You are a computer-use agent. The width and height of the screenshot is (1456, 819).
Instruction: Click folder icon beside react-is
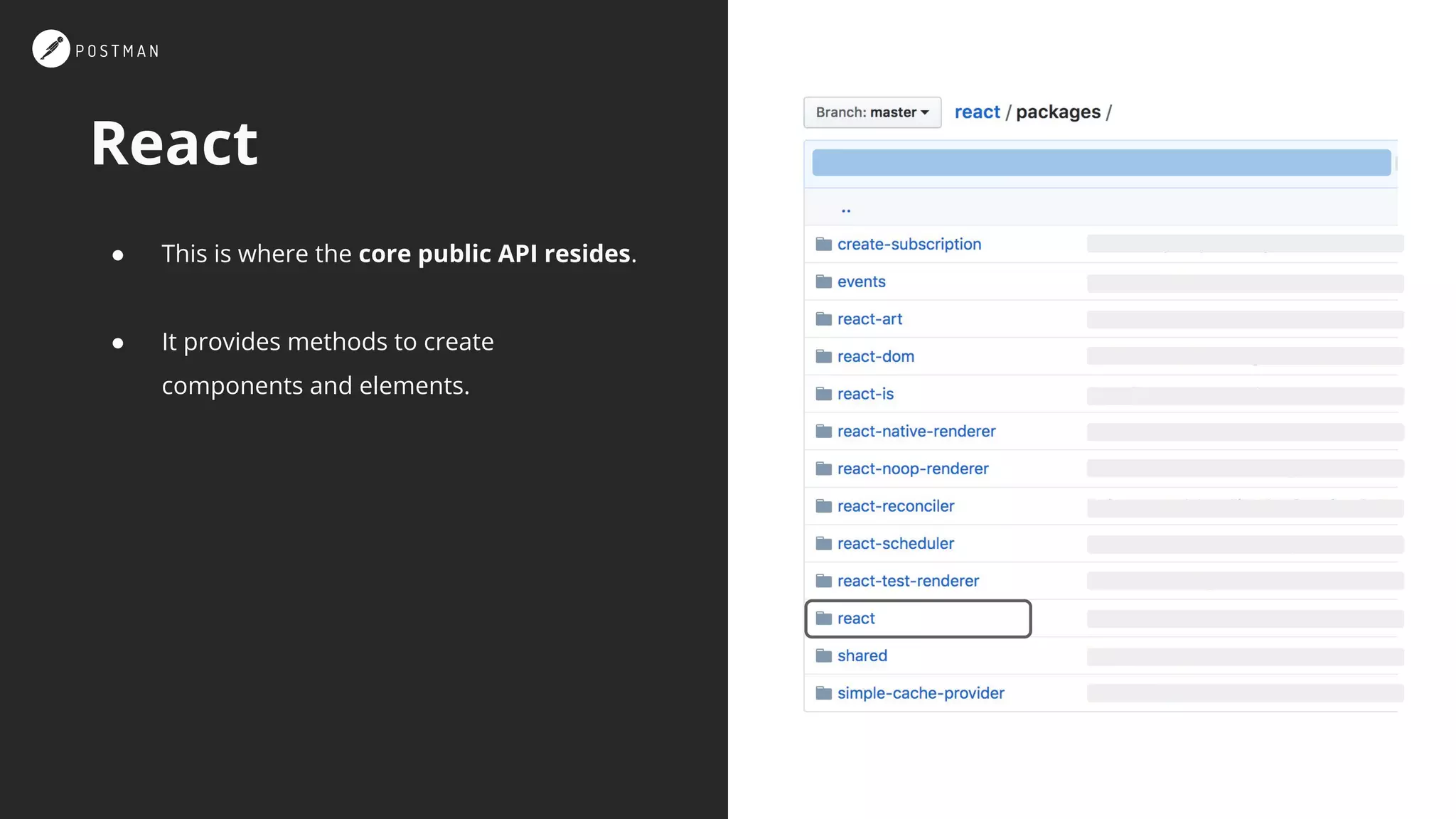click(x=824, y=394)
